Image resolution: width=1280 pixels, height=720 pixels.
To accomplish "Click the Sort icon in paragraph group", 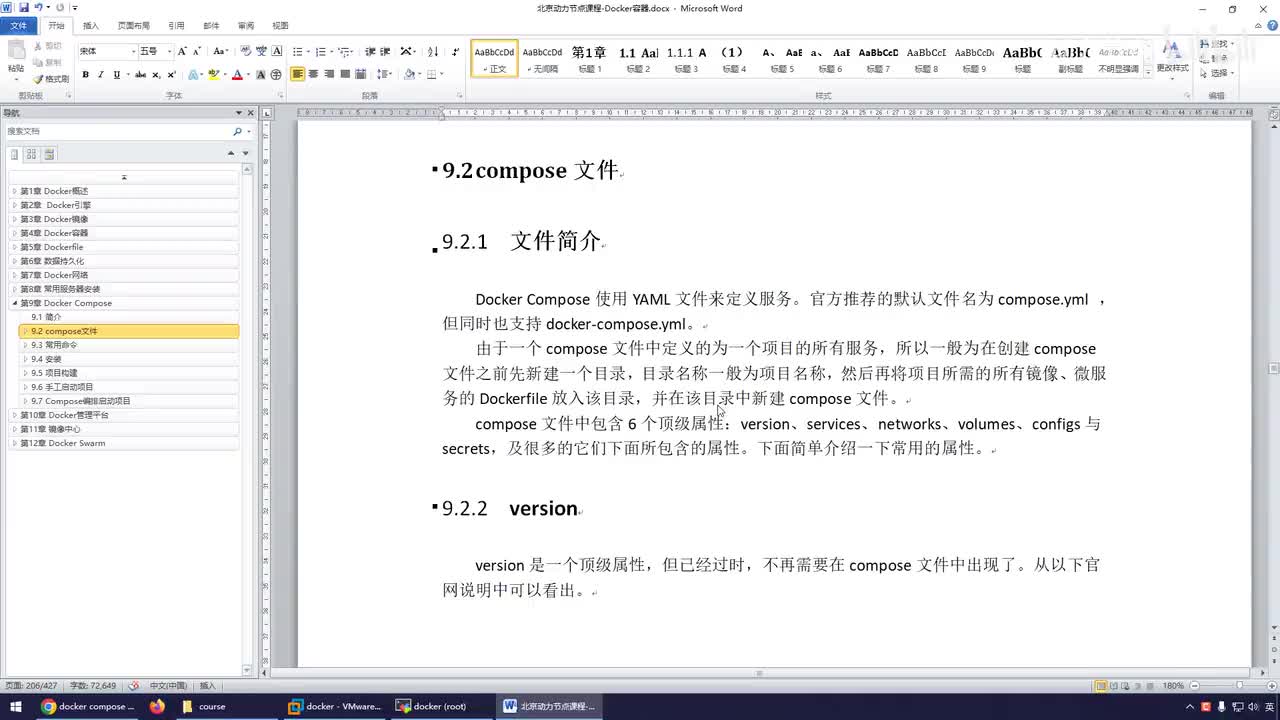I will 433,51.
